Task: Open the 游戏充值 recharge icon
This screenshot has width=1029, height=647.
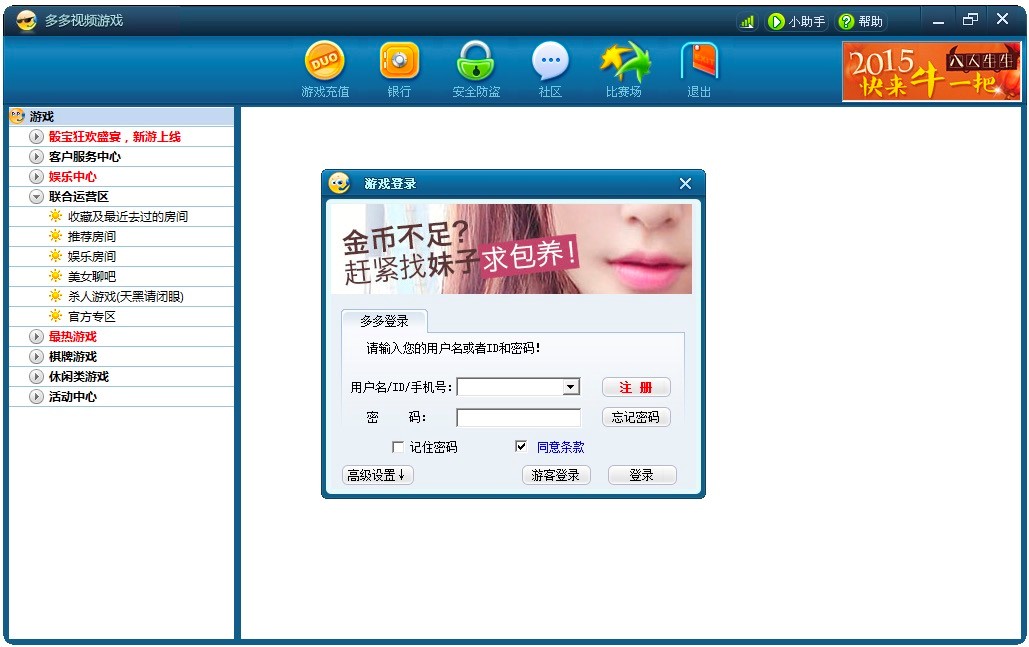Action: [325, 62]
